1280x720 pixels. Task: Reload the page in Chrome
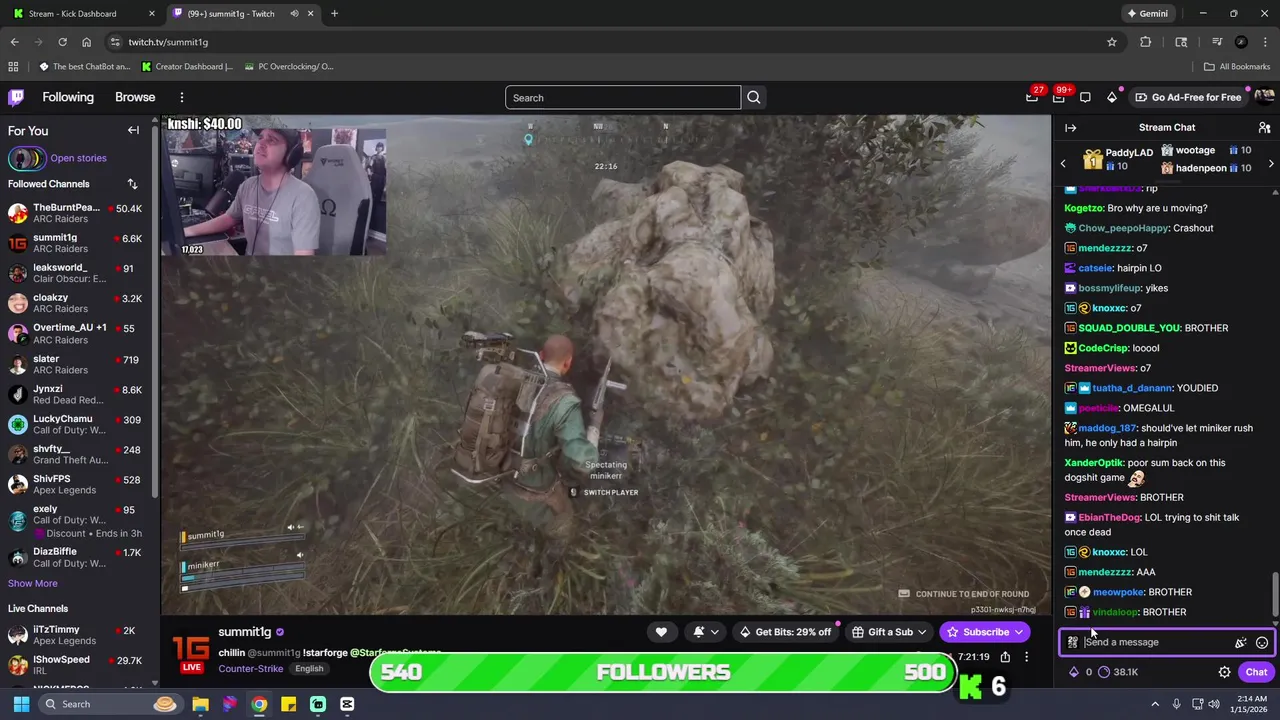(62, 42)
